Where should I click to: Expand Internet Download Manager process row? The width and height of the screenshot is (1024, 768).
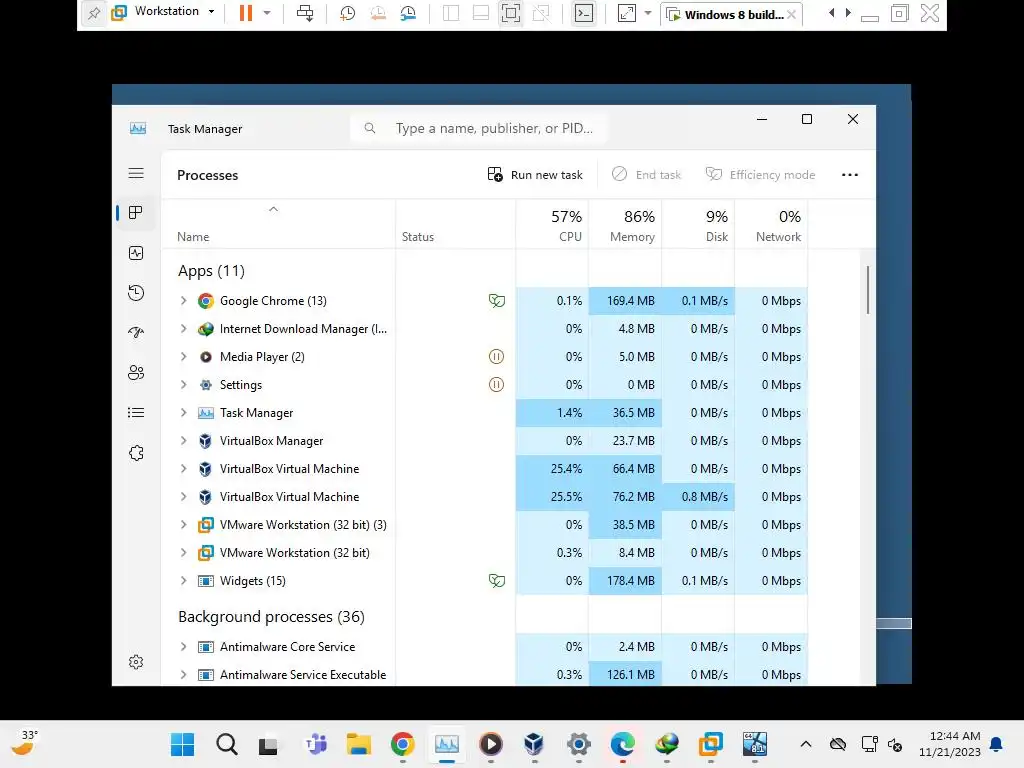(x=184, y=328)
